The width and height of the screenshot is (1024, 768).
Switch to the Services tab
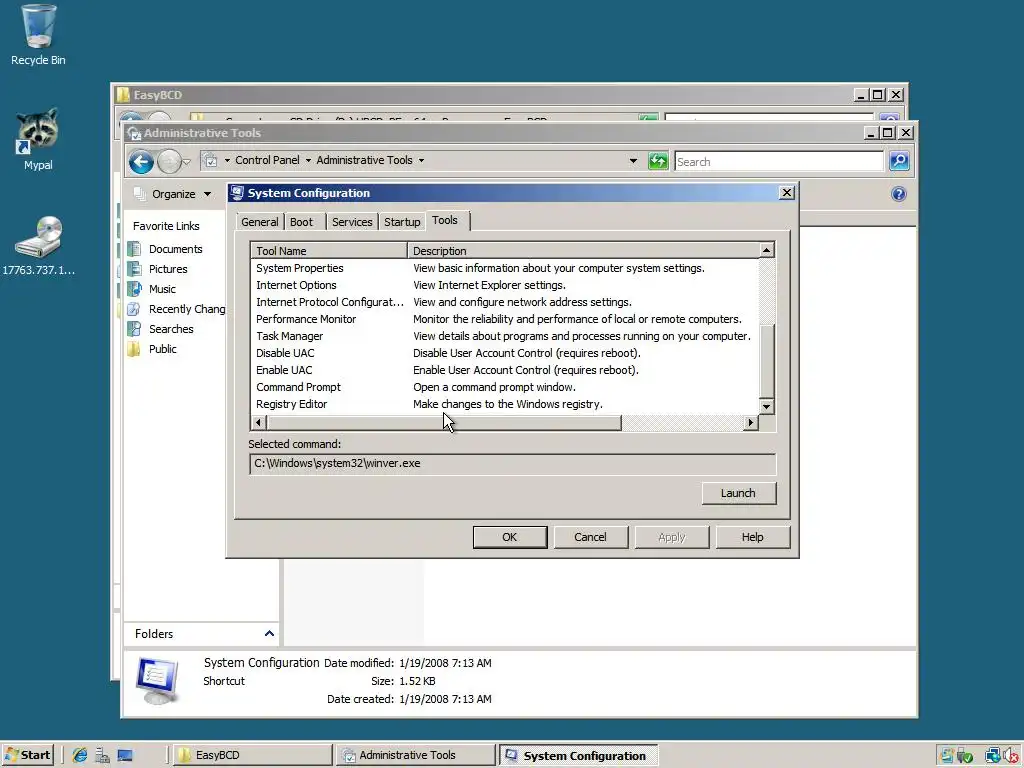coord(352,222)
